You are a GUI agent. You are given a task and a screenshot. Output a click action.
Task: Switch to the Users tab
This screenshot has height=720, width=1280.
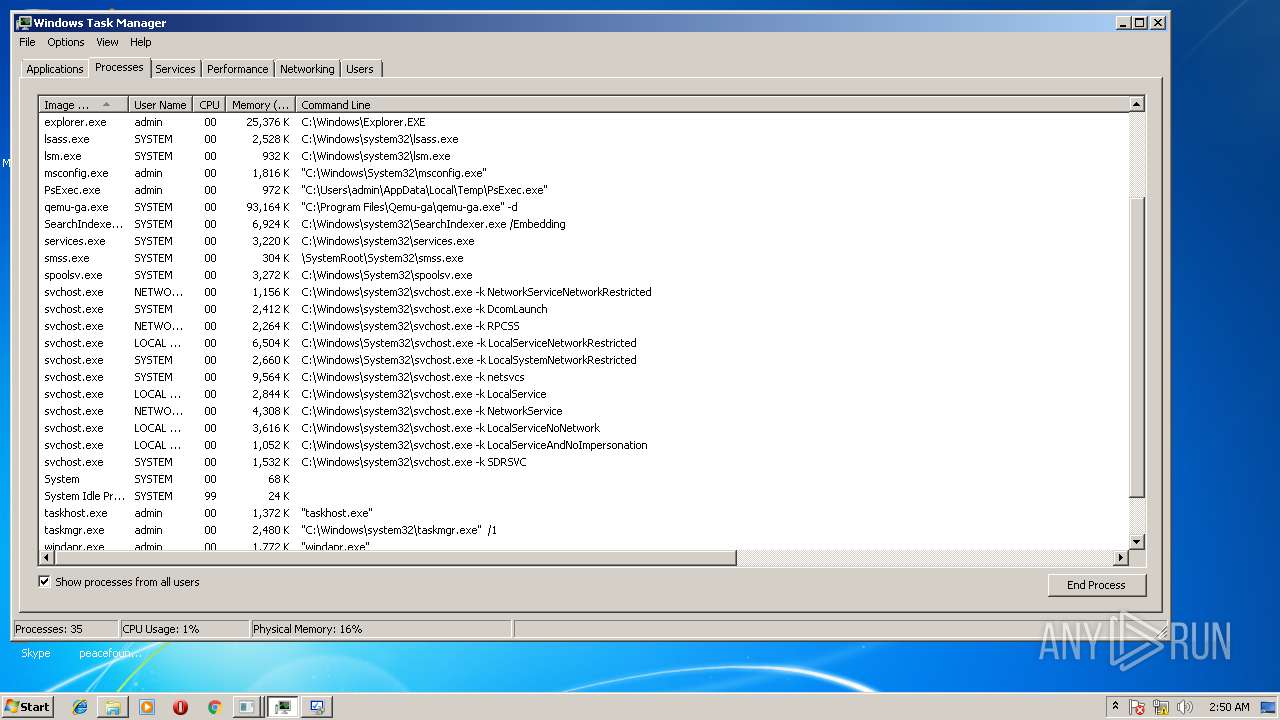coord(360,69)
